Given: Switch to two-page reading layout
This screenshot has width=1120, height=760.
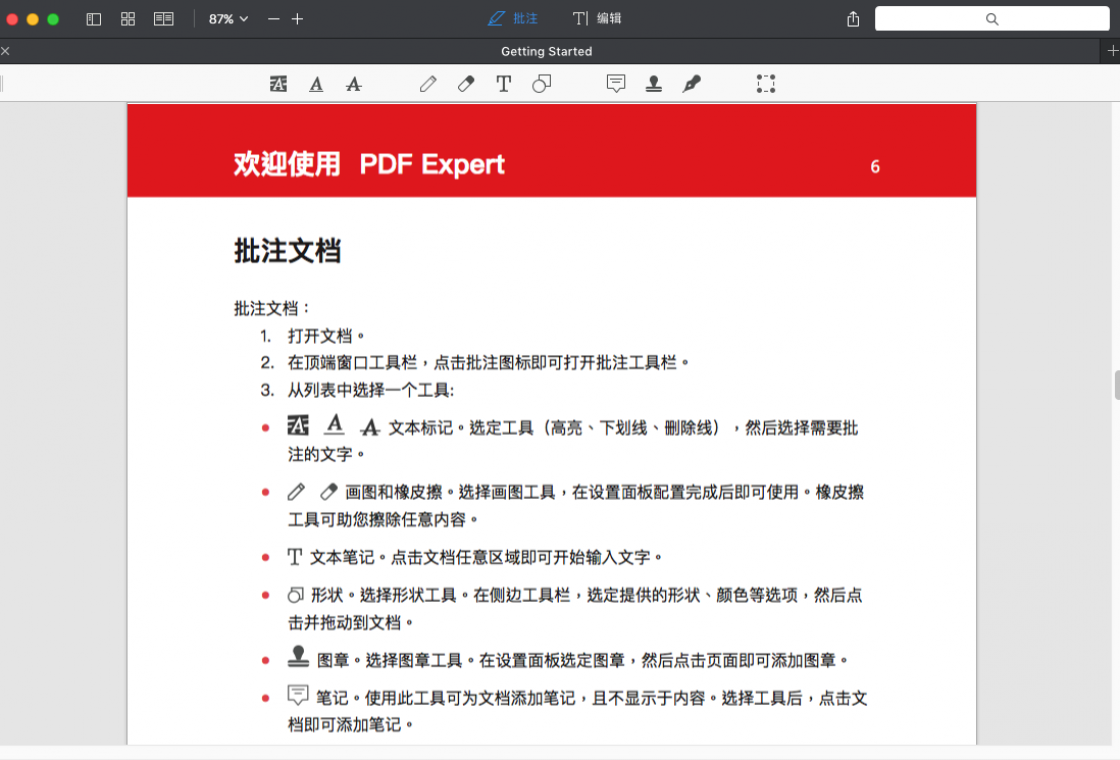Looking at the screenshot, I should 164,19.
